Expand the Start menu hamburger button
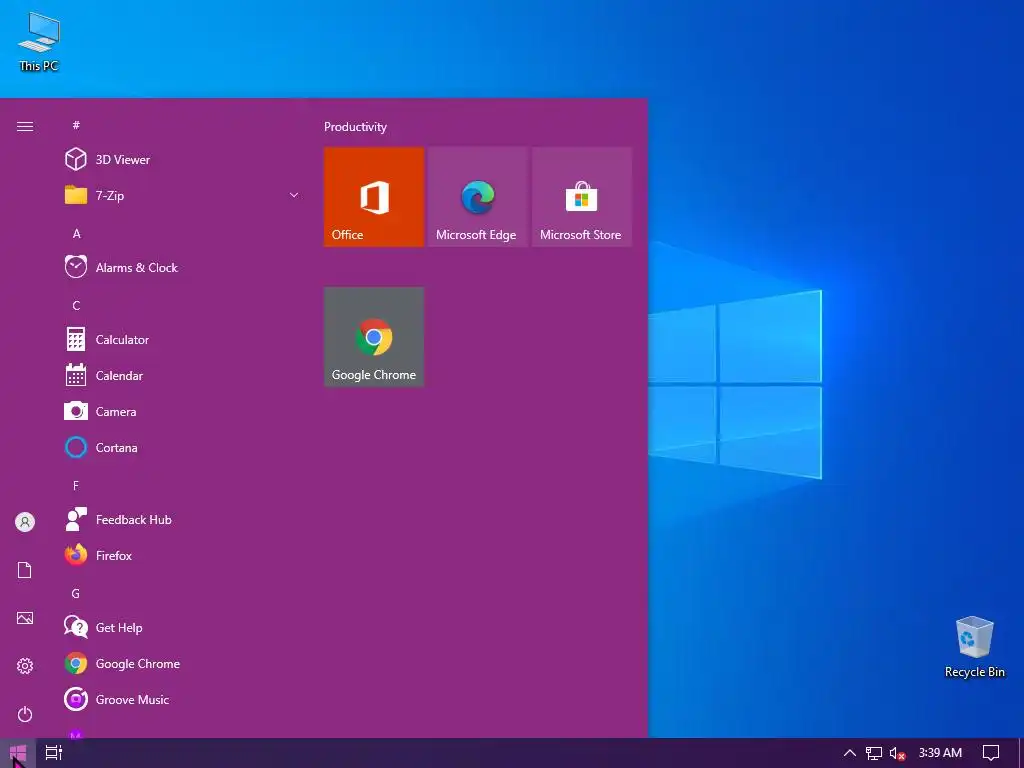 coord(25,126)
